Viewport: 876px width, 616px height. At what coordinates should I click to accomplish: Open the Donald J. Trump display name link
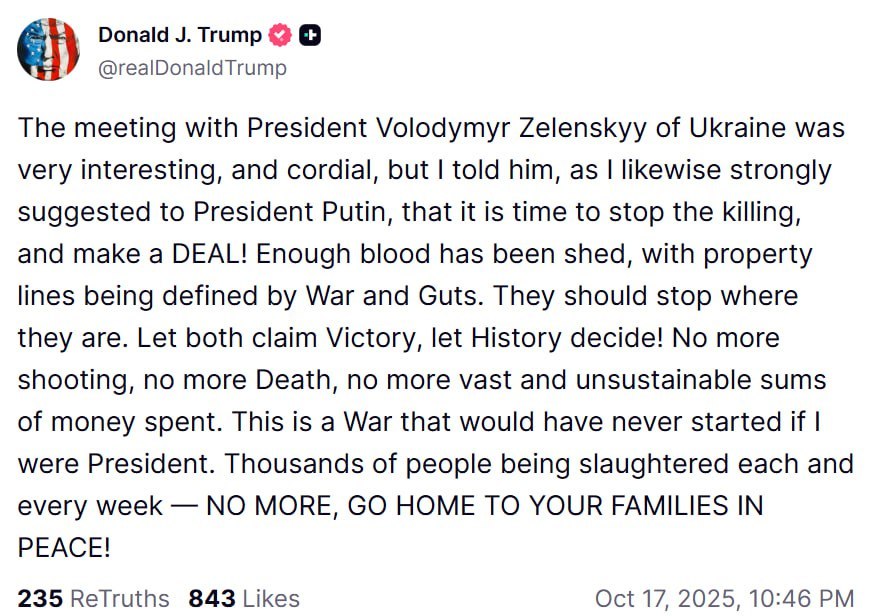[180, 36]
